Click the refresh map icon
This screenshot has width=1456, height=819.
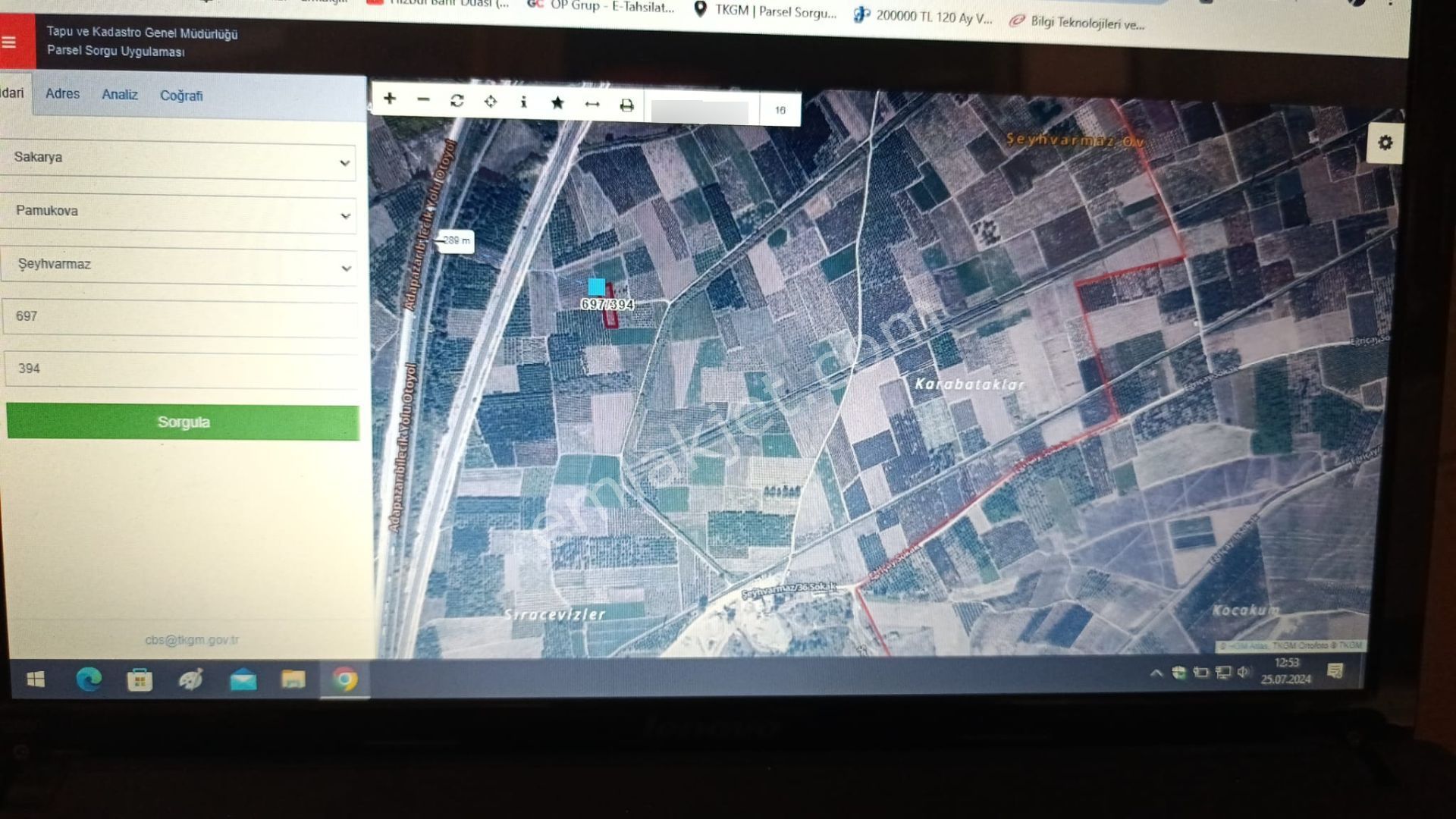point(457,101)
